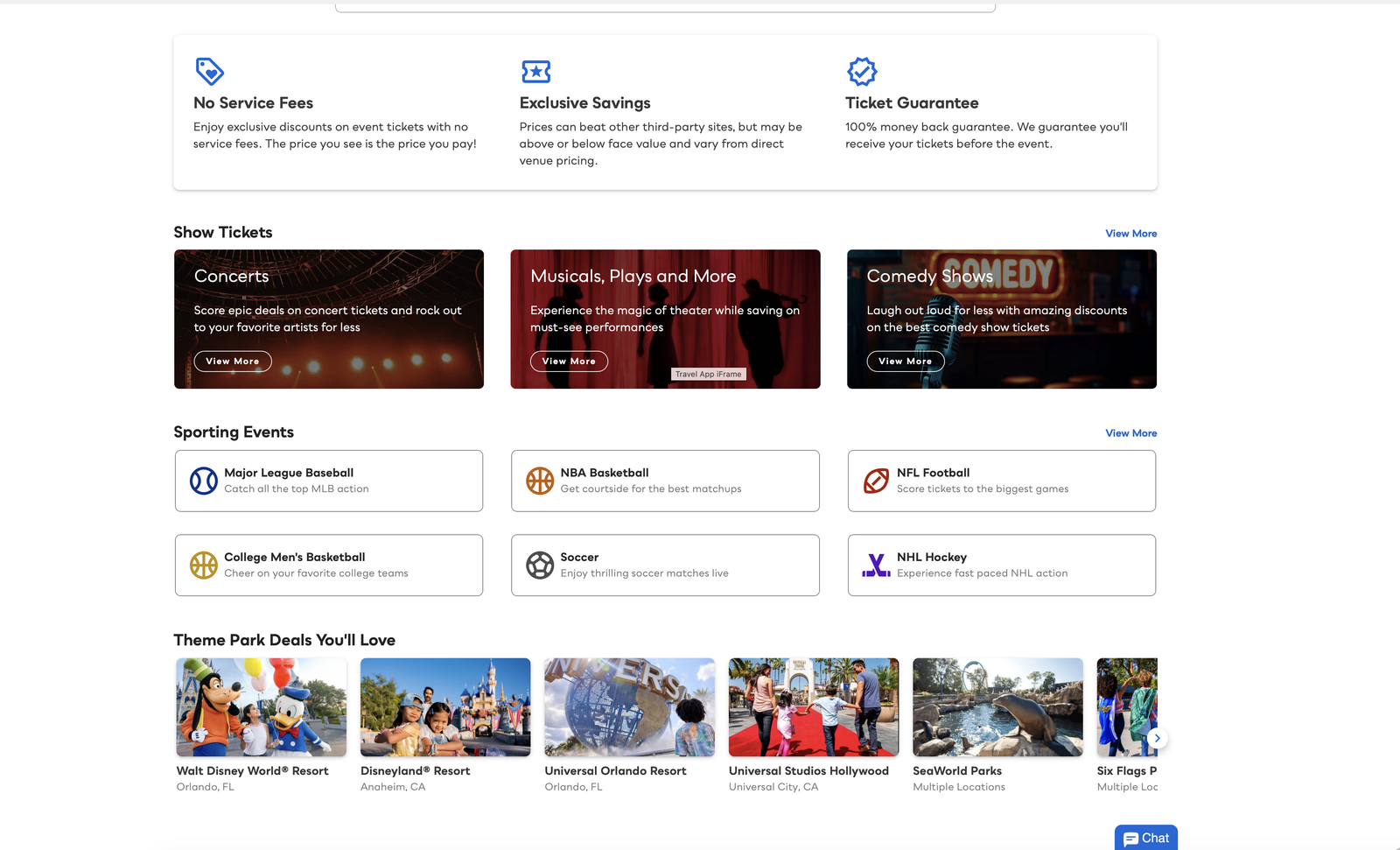
Task: Click the 'Catch all the top MLB action' text
Action: 297,489
